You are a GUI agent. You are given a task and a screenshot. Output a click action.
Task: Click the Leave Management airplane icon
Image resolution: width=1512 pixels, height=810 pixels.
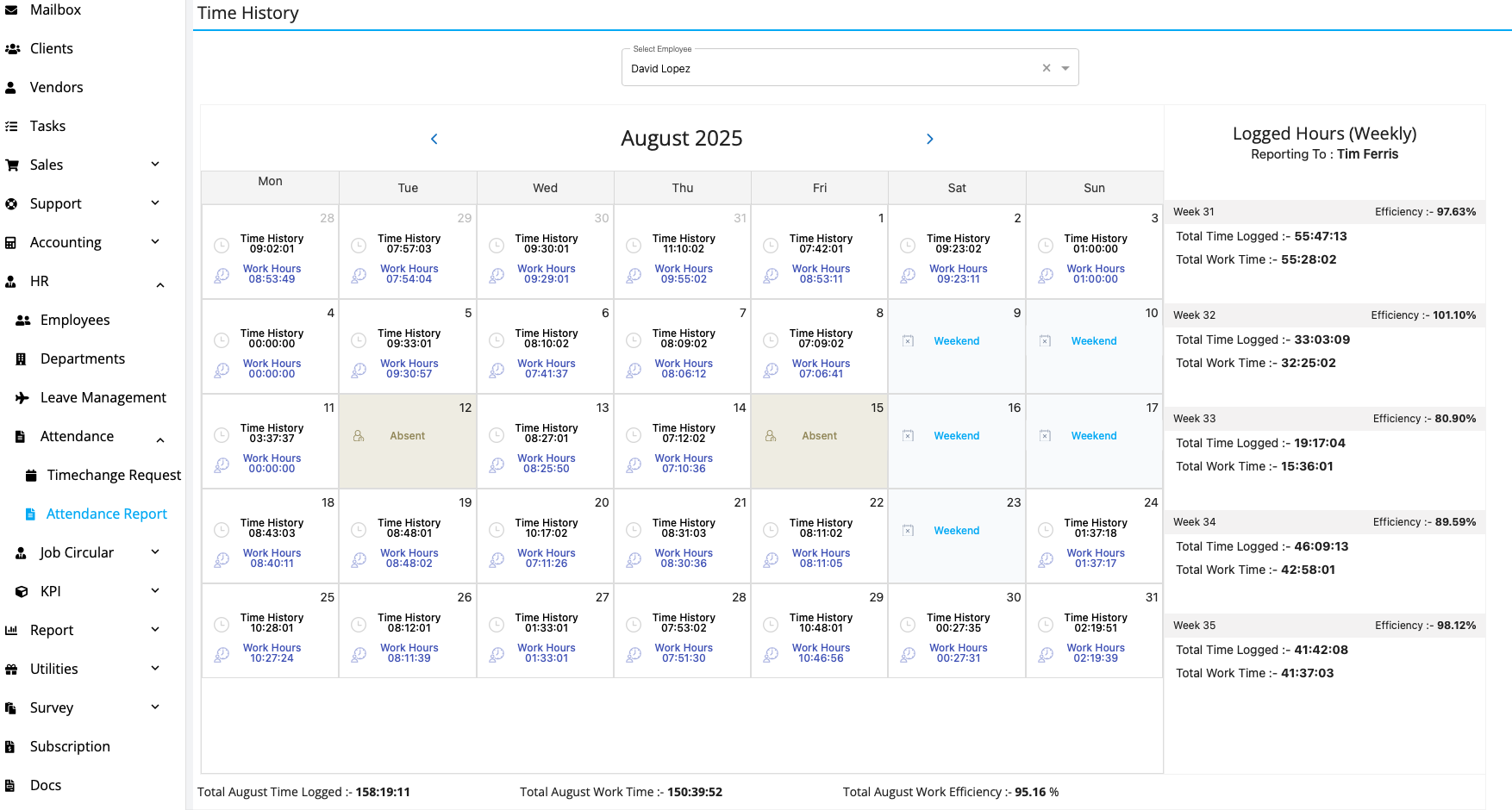click(x=22, y=398)
